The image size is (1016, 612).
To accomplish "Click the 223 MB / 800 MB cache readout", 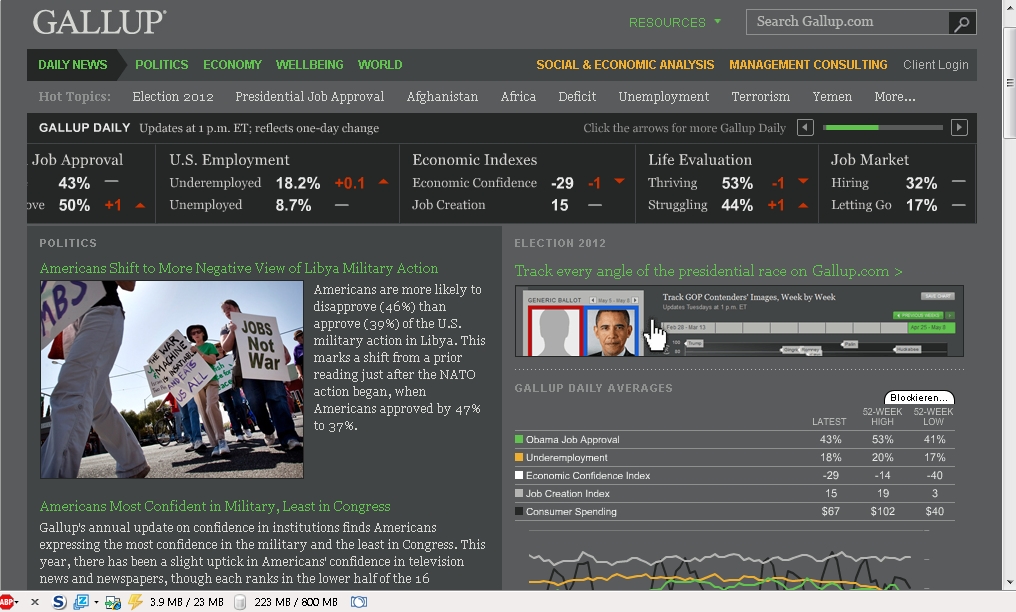I will [296, 602].
